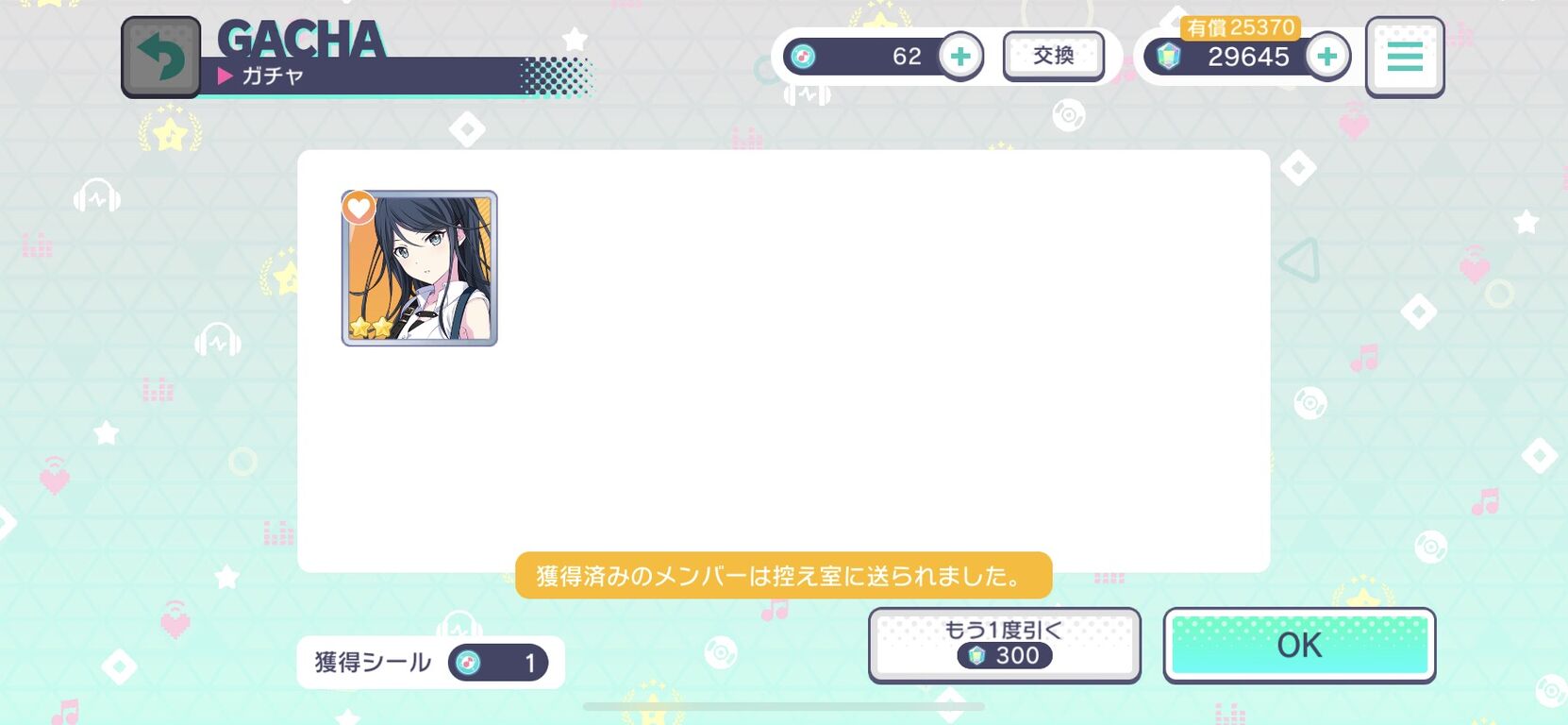Tap the two-star rarity on the card
Screen dimensions: 1568x725
371,328
